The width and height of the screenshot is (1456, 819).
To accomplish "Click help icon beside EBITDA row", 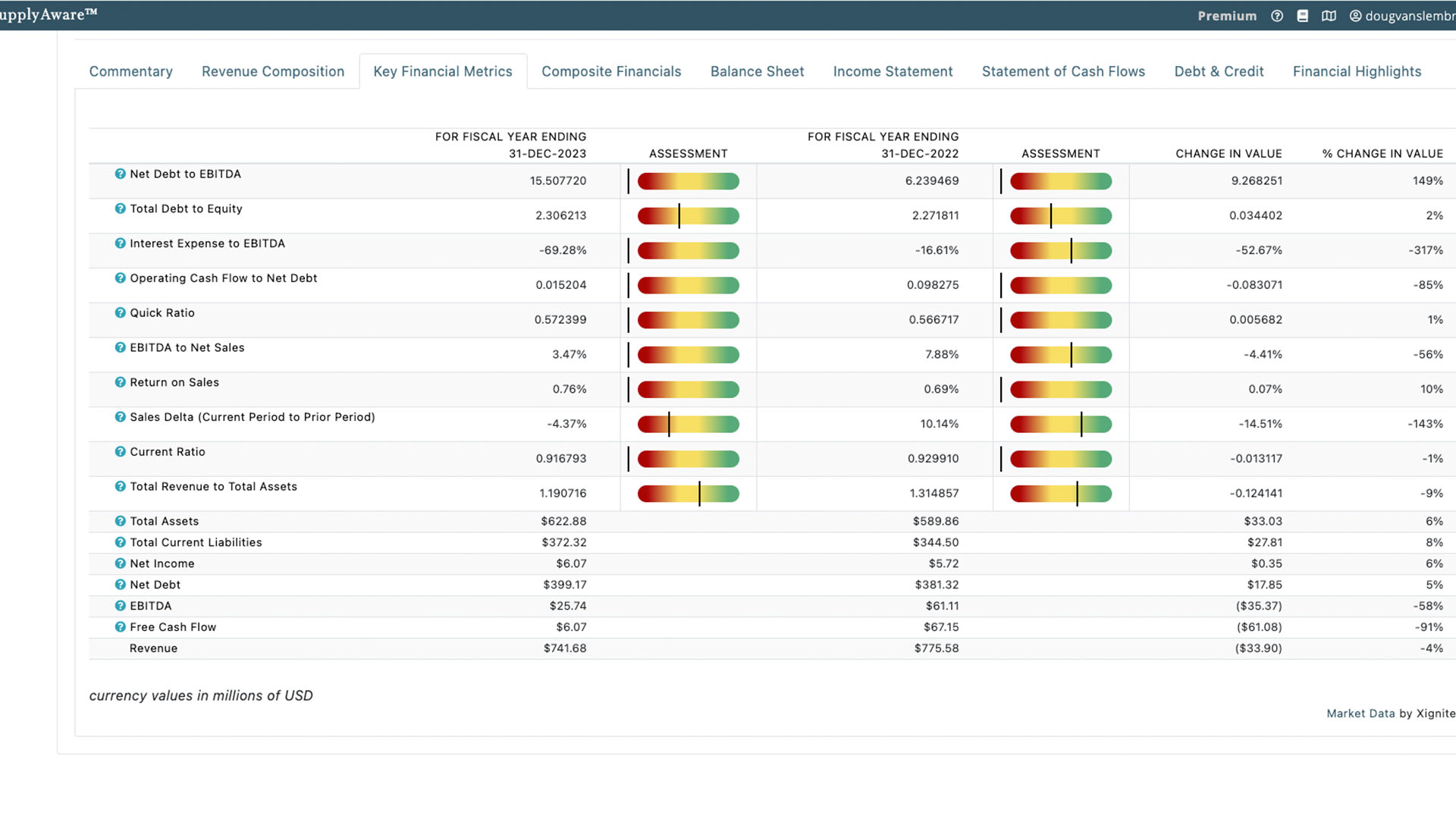I will point(120,606).
